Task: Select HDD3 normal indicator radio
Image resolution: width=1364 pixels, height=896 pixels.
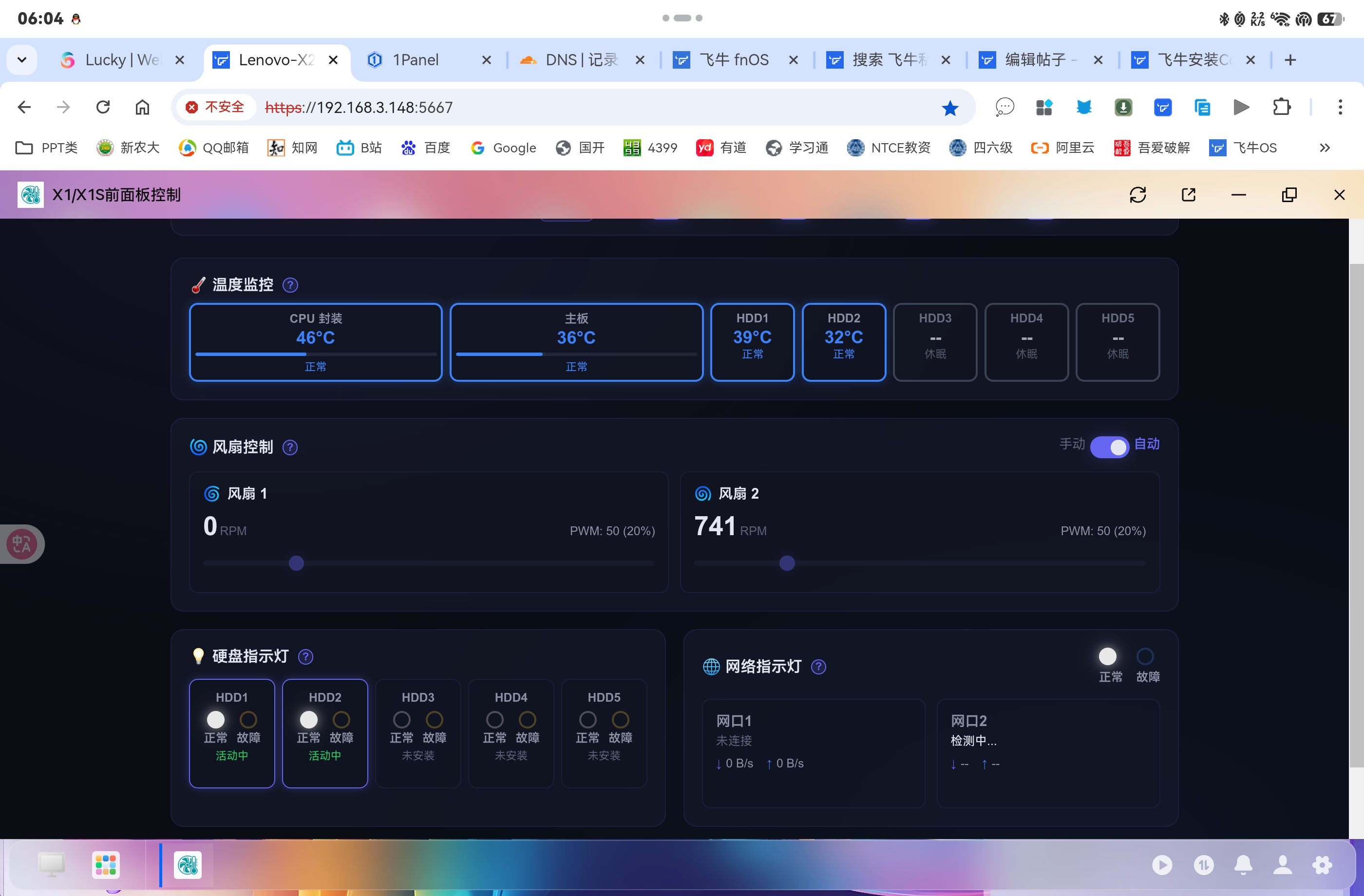Action: tap(402, 720)
